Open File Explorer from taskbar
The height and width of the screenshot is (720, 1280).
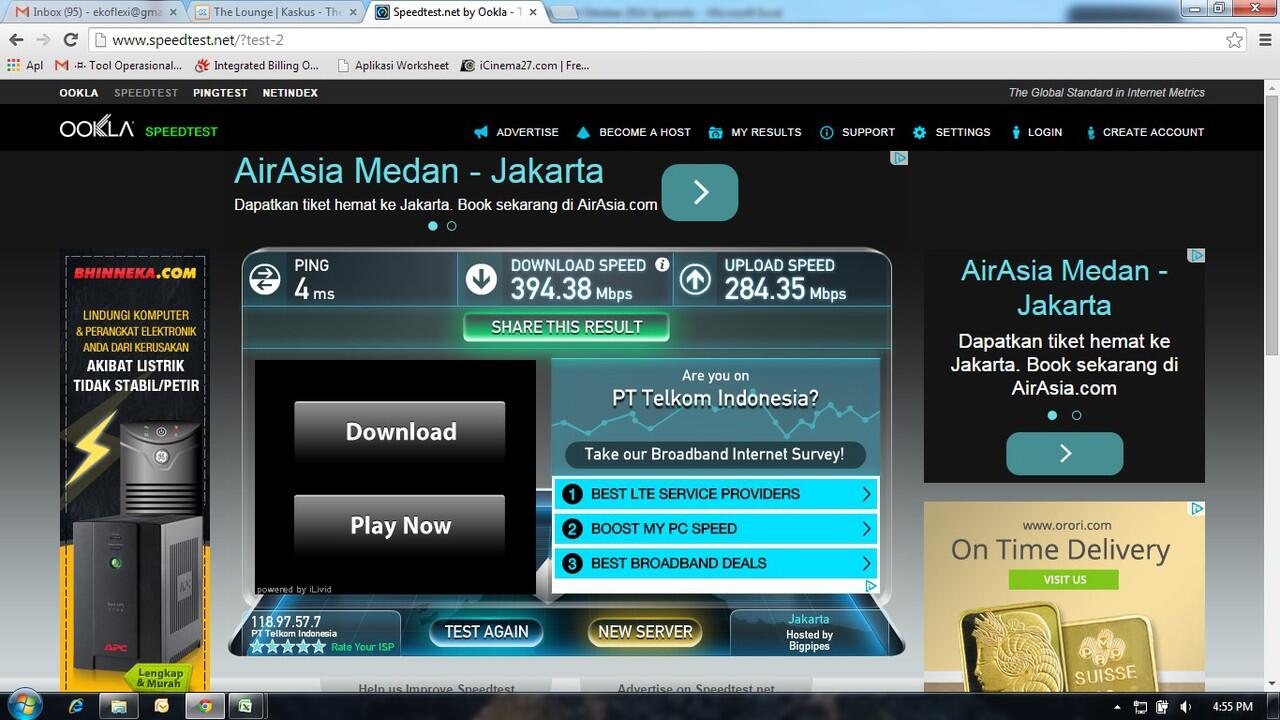(119, 706)
